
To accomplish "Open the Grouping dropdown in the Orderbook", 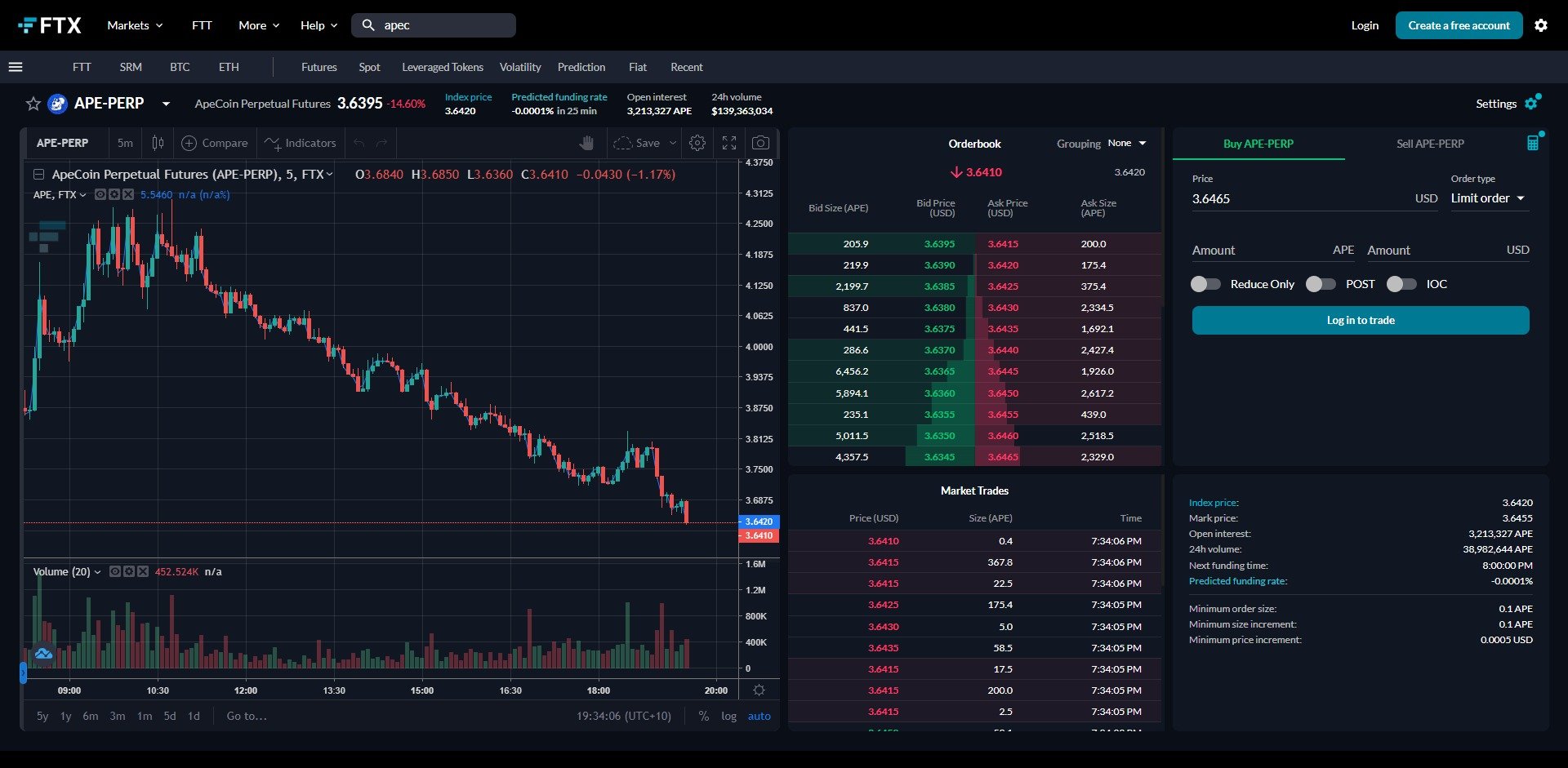I will (x=1127, y=143).
